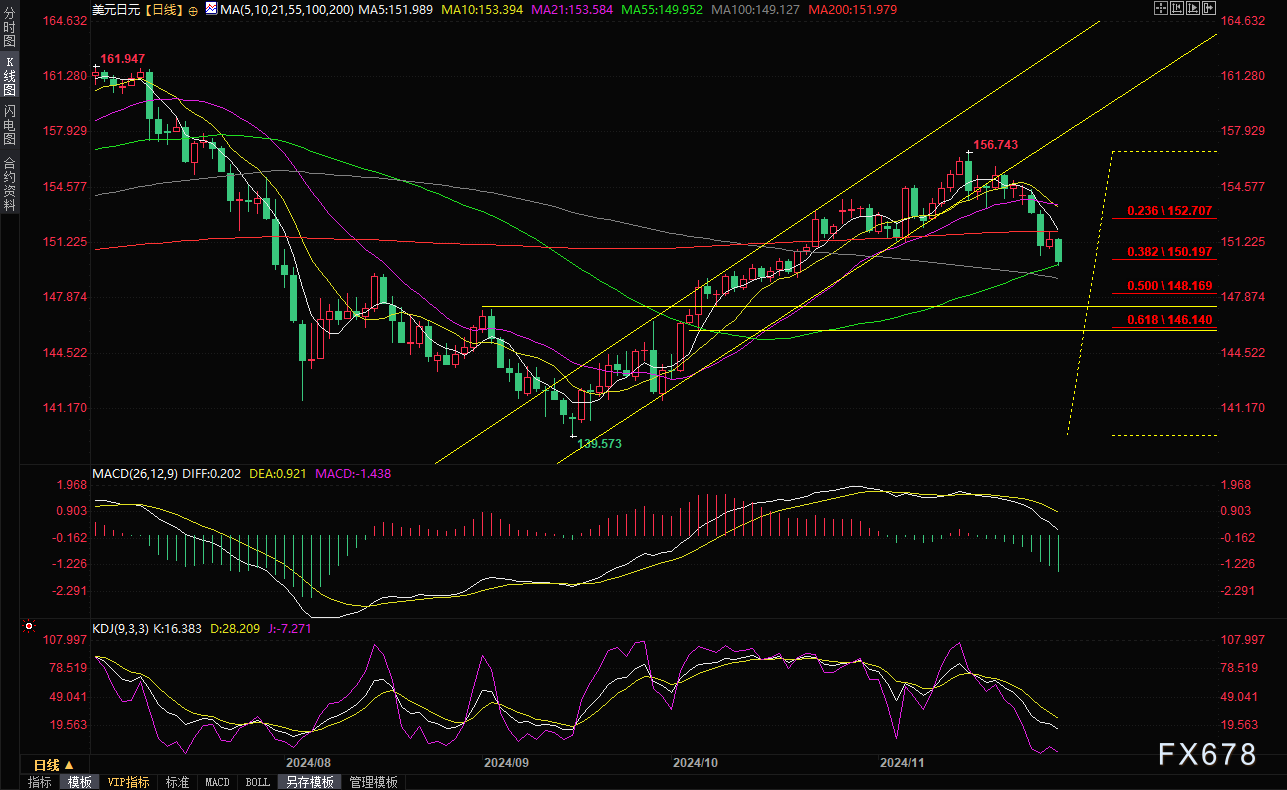Image resolution: width=1287 pixels, height=790 pixels.
Task: Open 管理模板 template manager
Action: (373, 782)
